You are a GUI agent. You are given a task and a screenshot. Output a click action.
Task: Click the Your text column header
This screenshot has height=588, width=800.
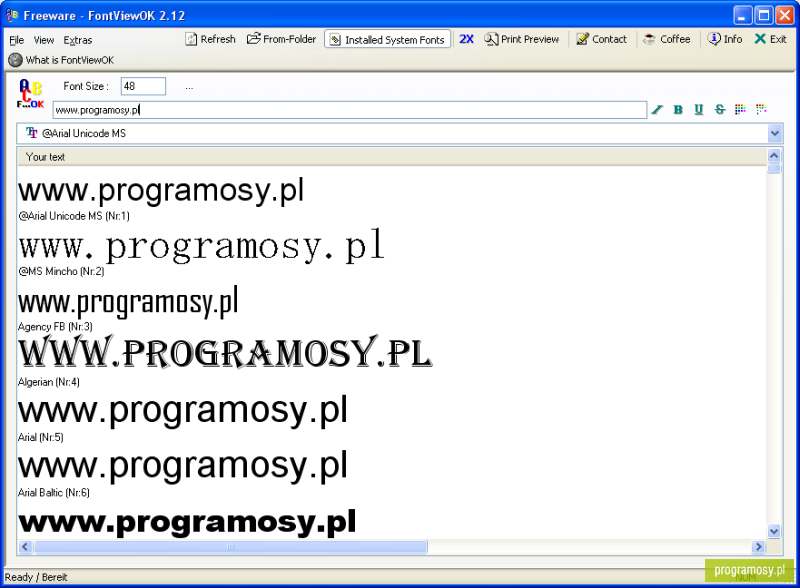tap(392, 157)
